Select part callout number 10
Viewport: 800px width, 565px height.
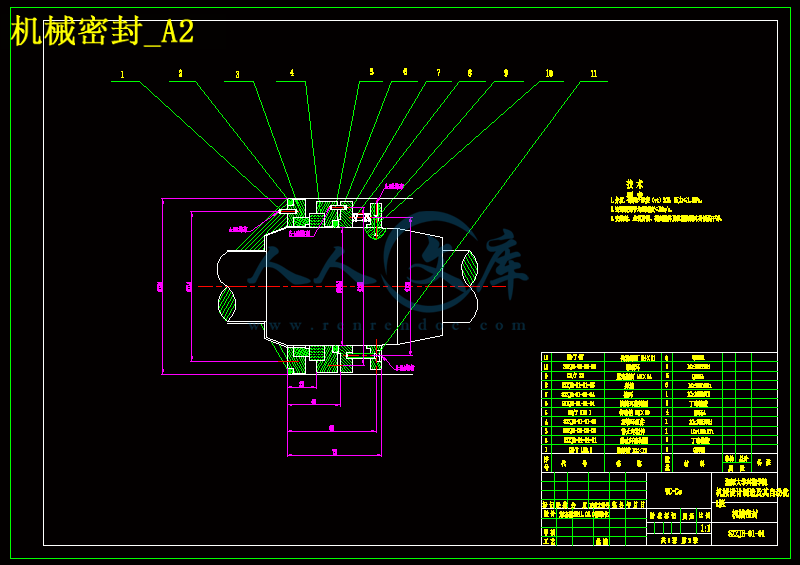point(549,73)
